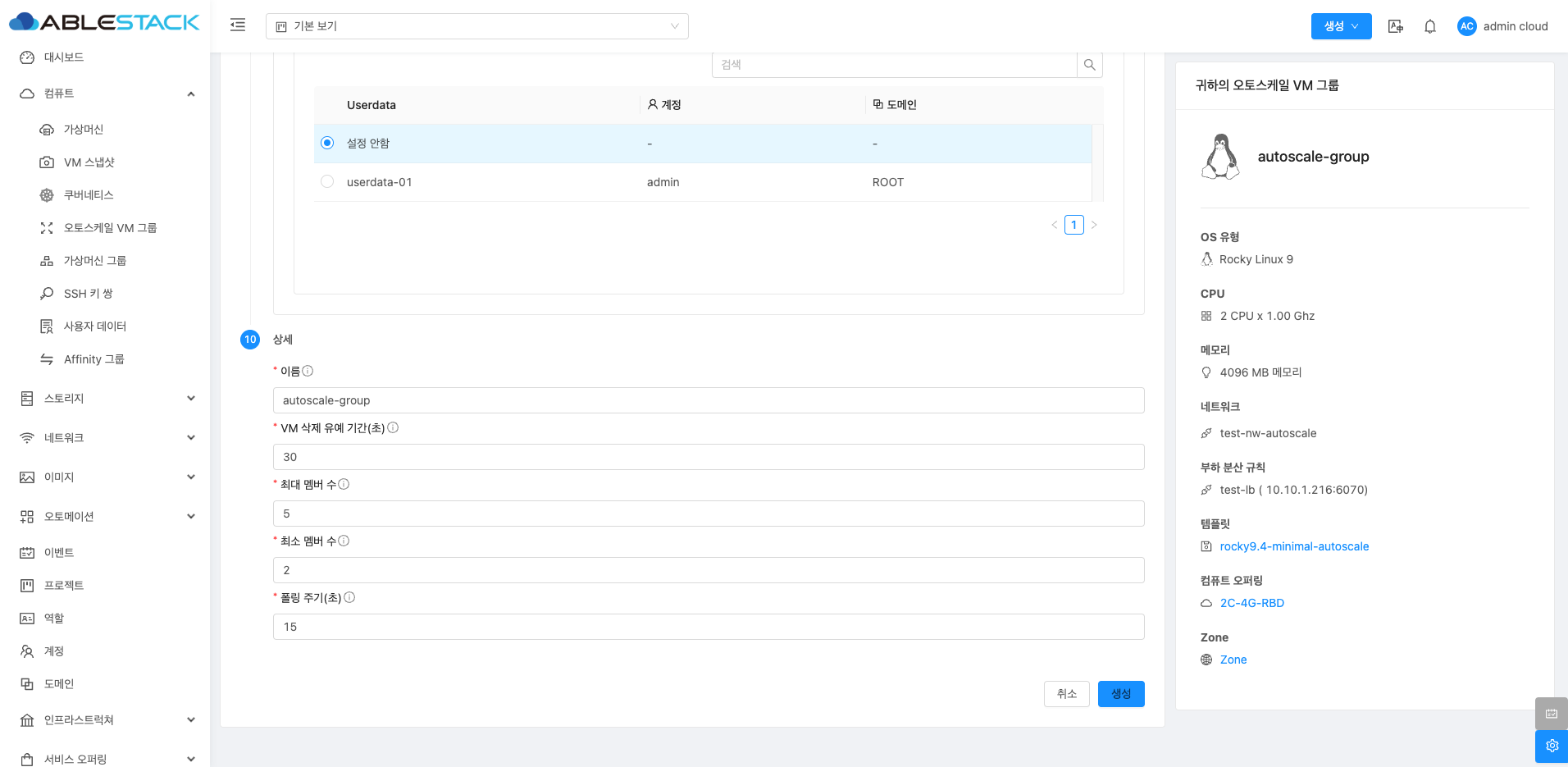The image size is (1568, 767).
Task: Open the rocky9.4-minimal-autoscale template link
Action: (1294, 546)
